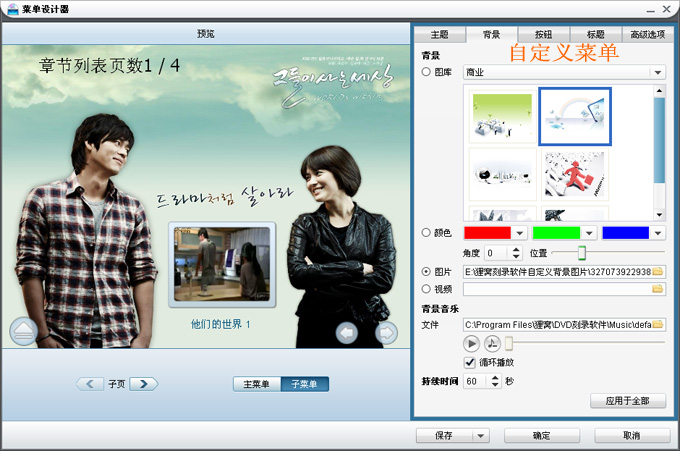Viewport: 680px width, 451px height.
Task: Click the 持续时间 value field showing 60
Action: coord(477,381)
